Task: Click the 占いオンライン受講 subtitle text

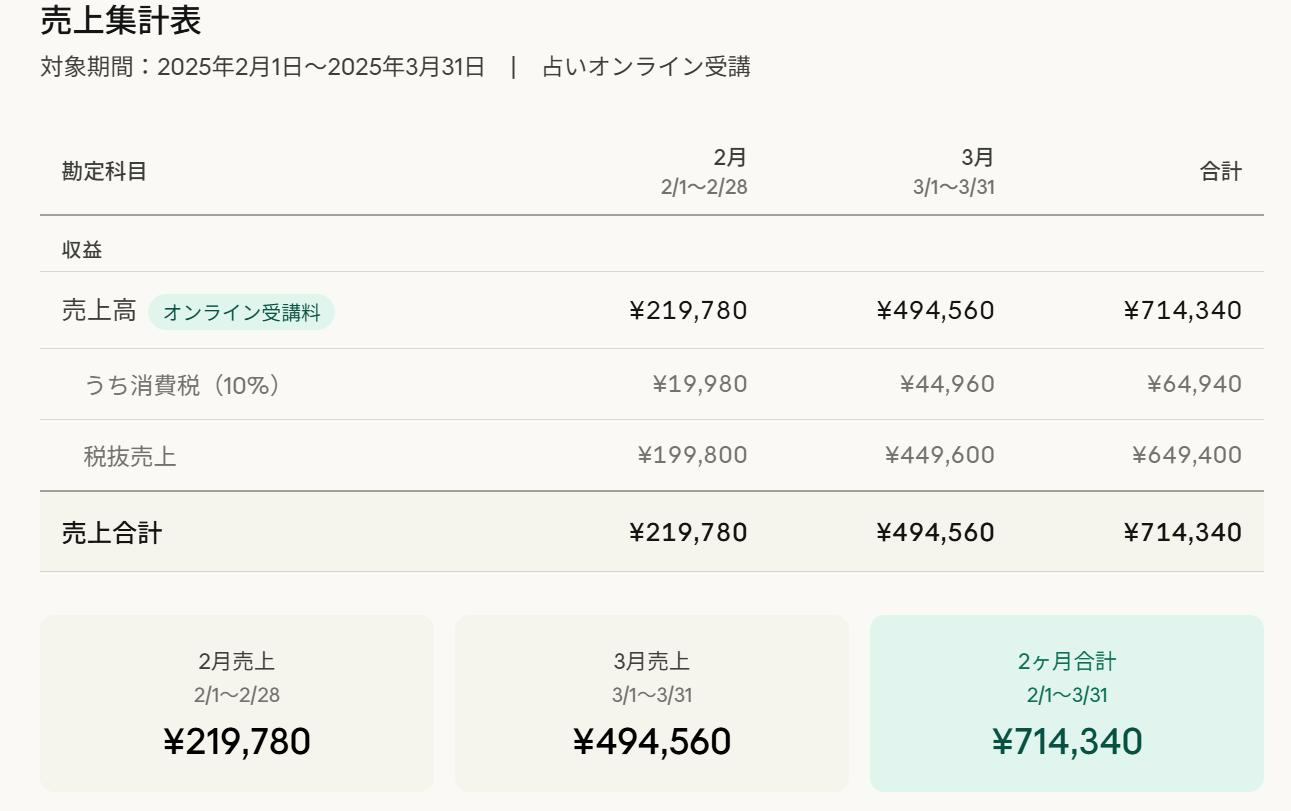Action: point(646,67)
